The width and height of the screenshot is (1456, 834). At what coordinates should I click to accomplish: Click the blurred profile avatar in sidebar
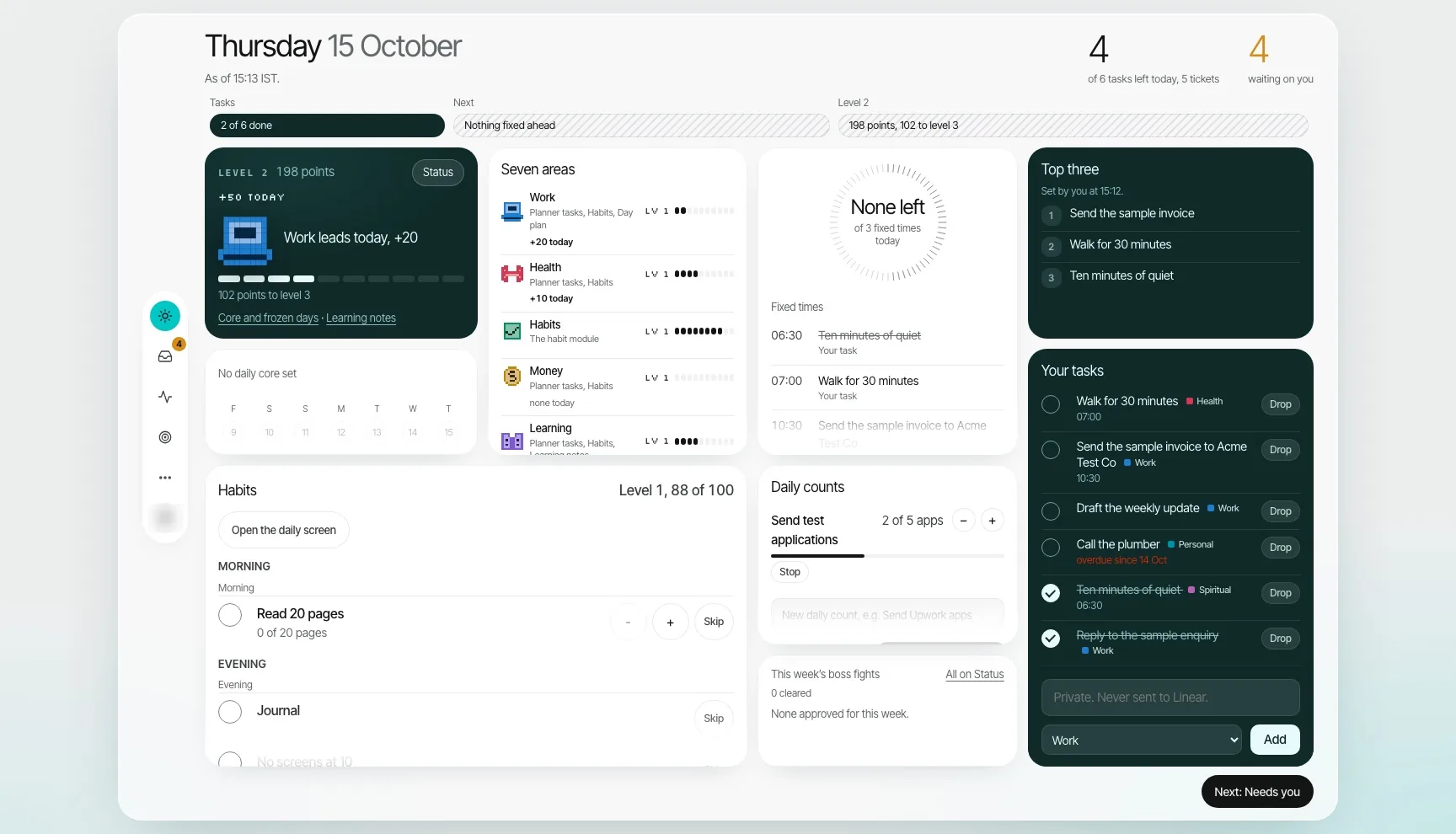(x=165, y=517)
